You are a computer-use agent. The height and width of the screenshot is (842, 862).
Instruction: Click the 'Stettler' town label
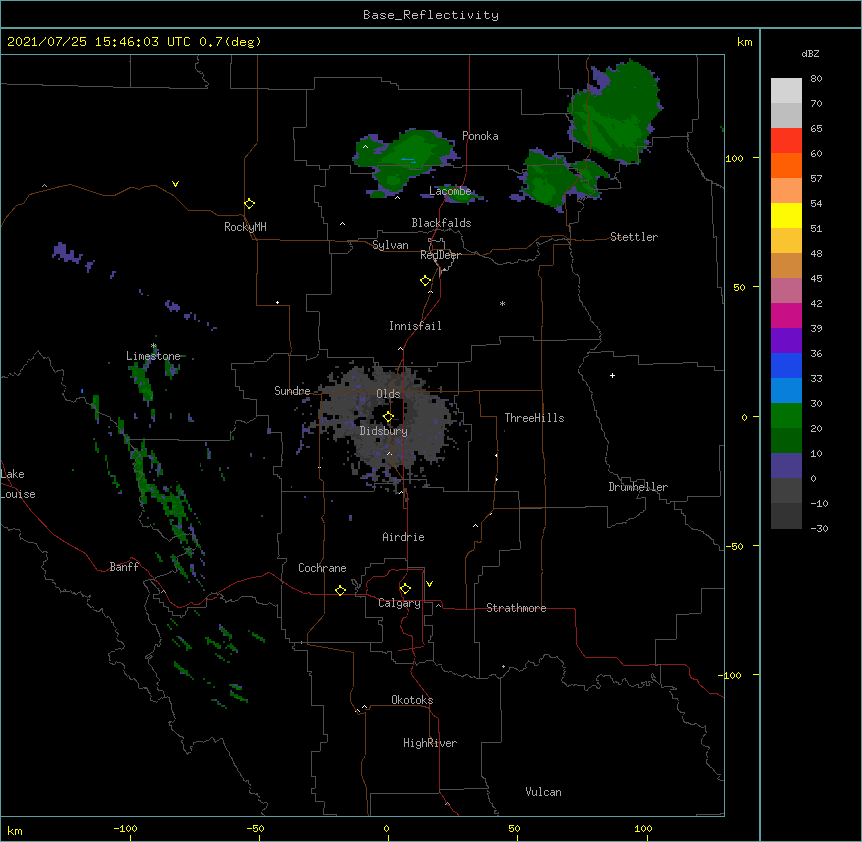pos(634,237)
